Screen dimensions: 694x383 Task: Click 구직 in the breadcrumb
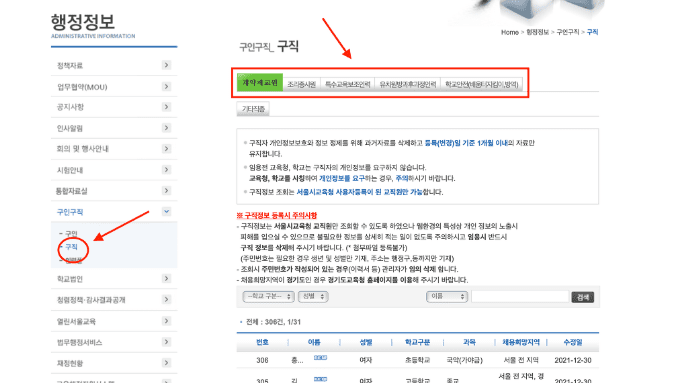(592, 32)
